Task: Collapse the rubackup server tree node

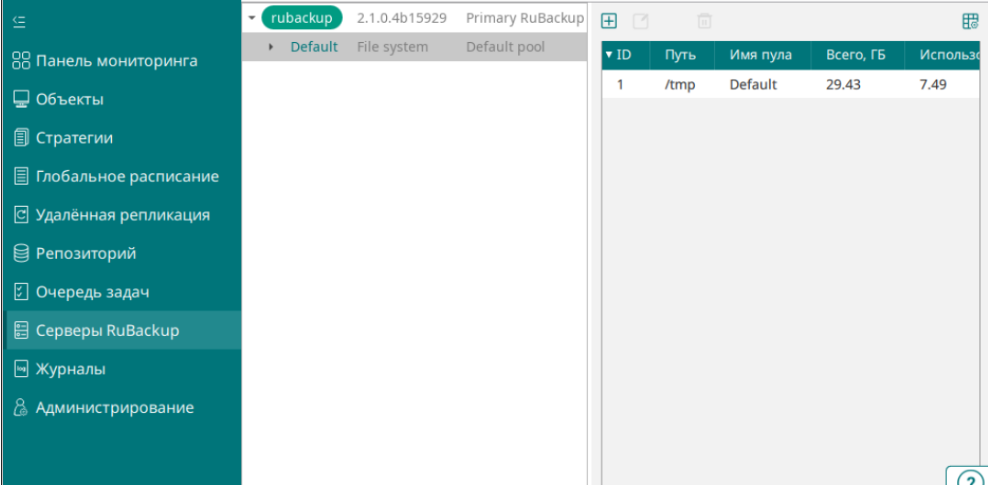Action: (x=252, y=18)
